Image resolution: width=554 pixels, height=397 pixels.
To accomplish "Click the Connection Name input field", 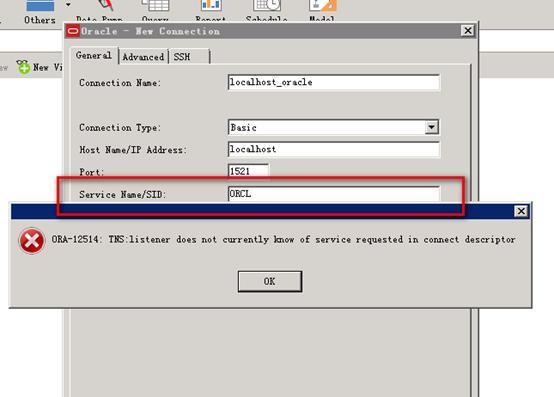I will (x=334, y=82).
